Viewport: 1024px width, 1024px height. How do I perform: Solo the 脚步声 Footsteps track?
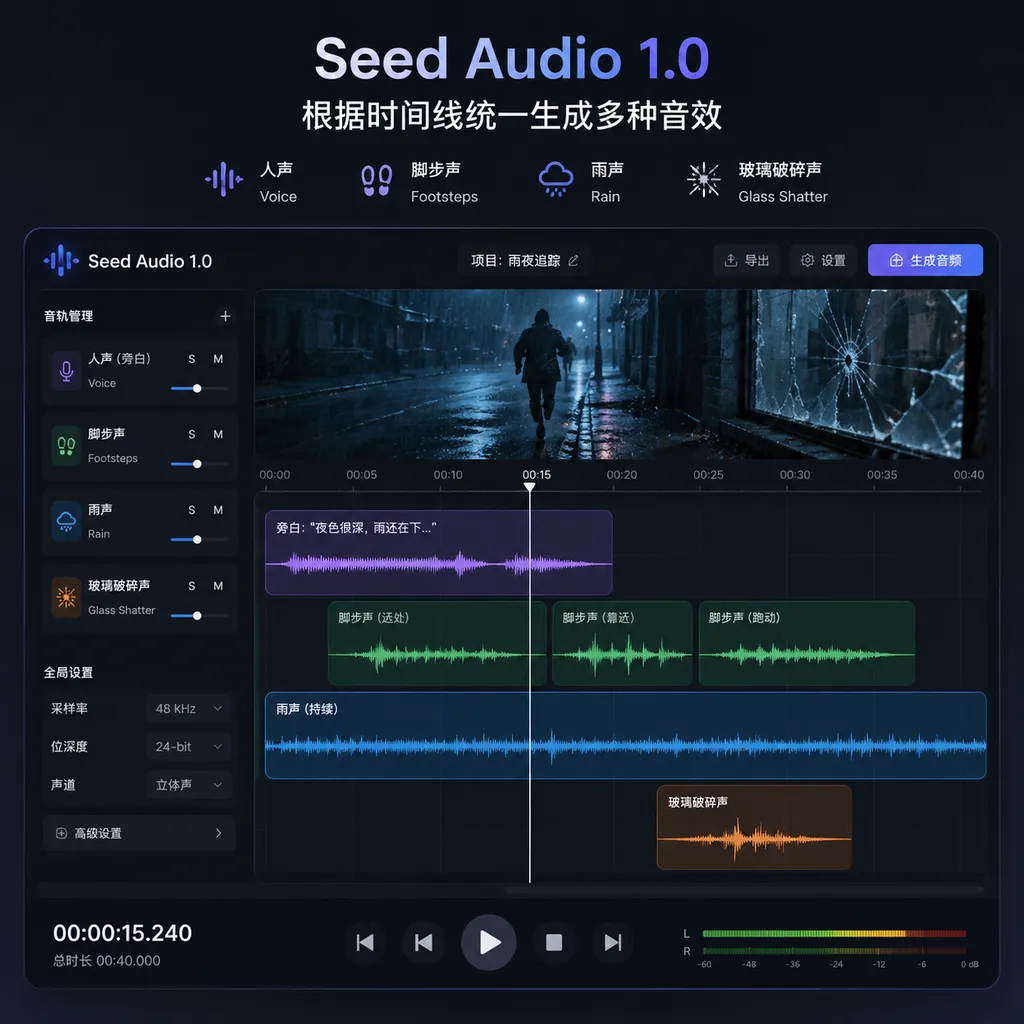[191, 434]
